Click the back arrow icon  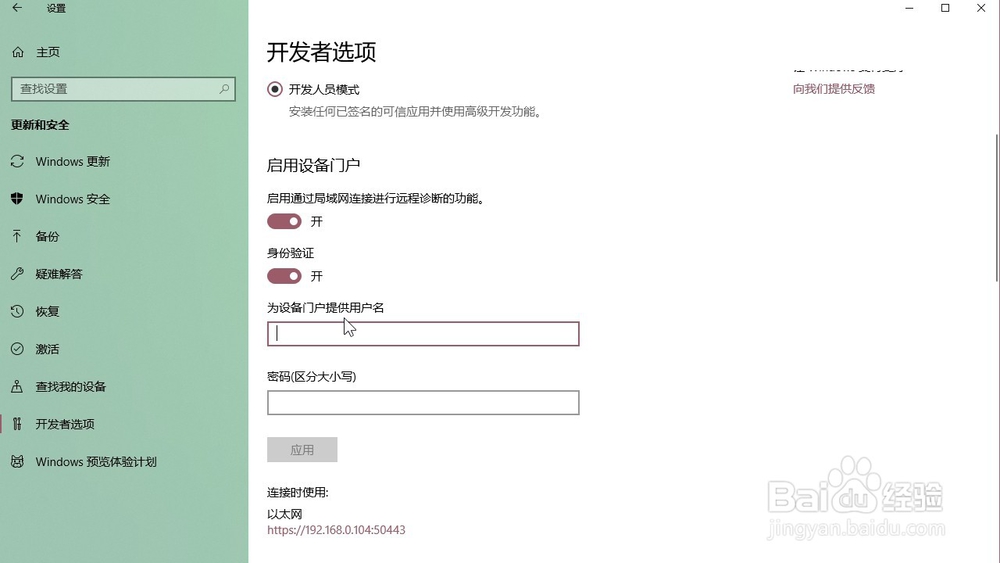click(x=17, y=8)
